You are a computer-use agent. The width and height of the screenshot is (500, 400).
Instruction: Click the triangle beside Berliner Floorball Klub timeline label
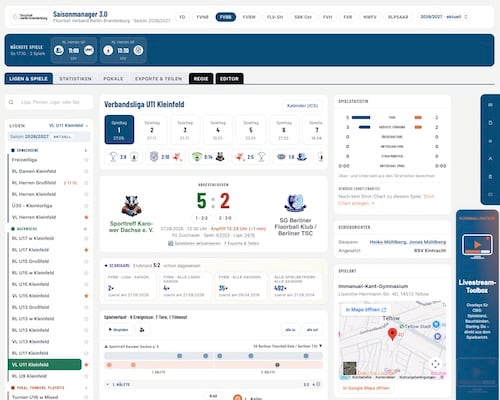point(321,346)
